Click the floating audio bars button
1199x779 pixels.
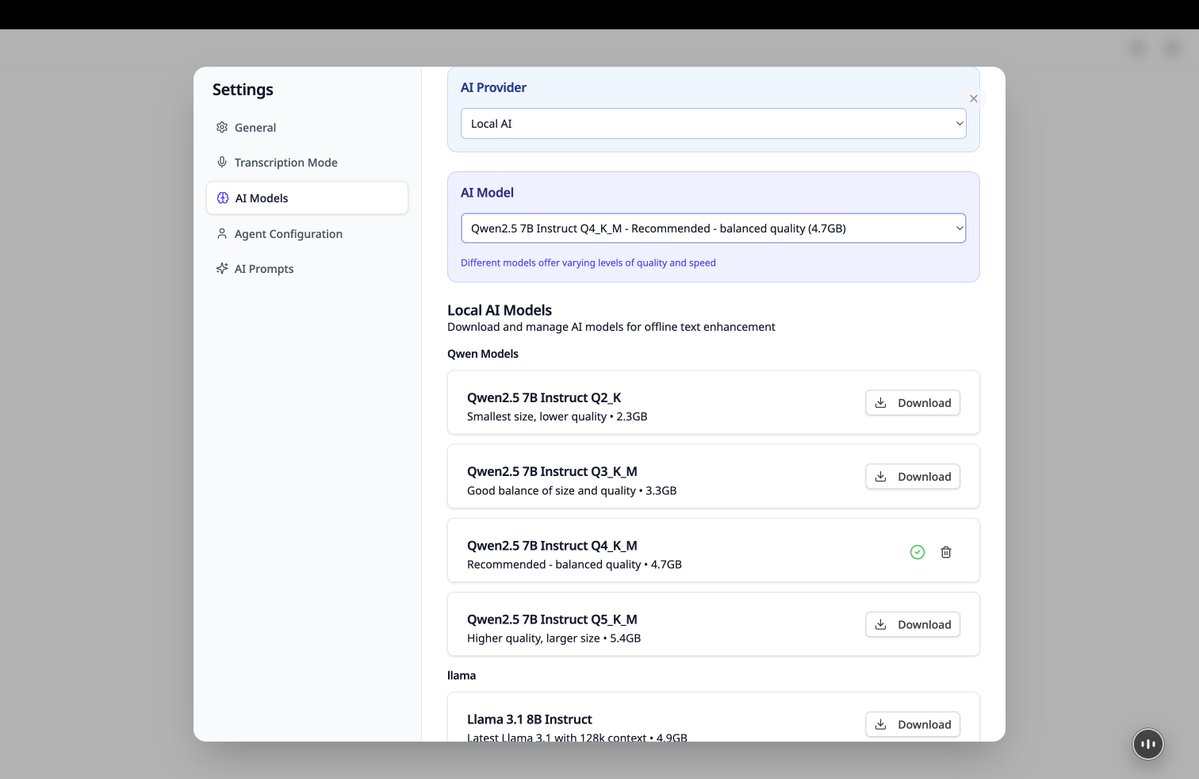coord(1148,744)
